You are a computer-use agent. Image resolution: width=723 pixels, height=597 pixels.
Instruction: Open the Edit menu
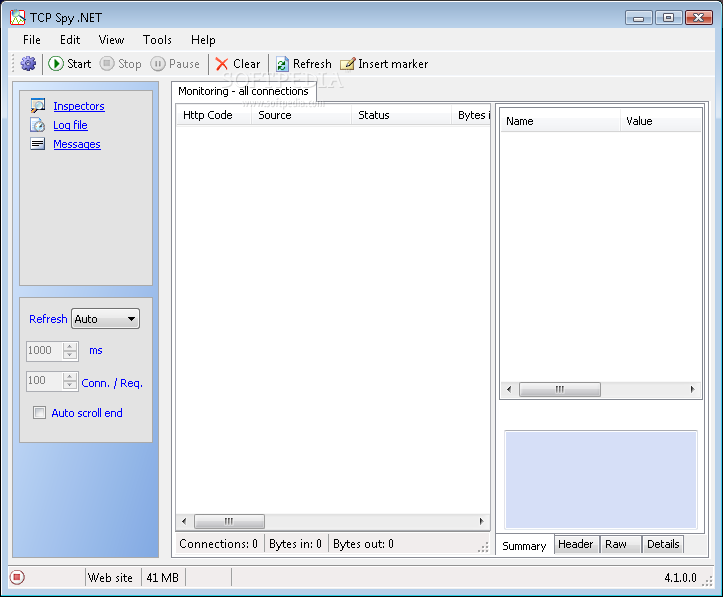70,40
